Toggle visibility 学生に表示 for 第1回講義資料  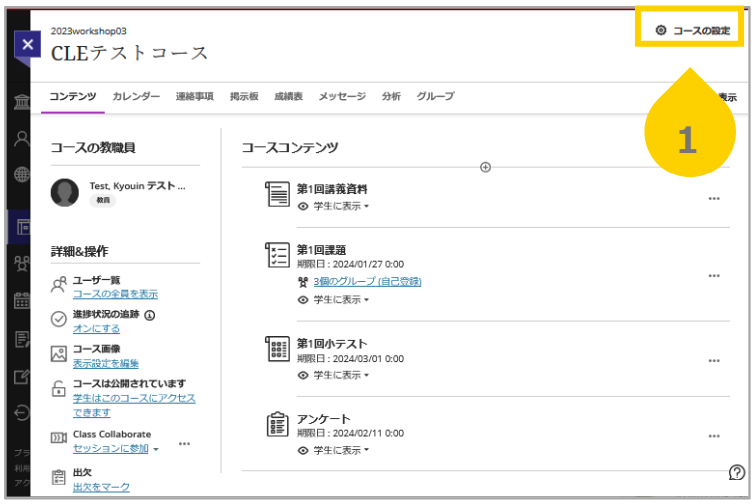click(333, 206)
